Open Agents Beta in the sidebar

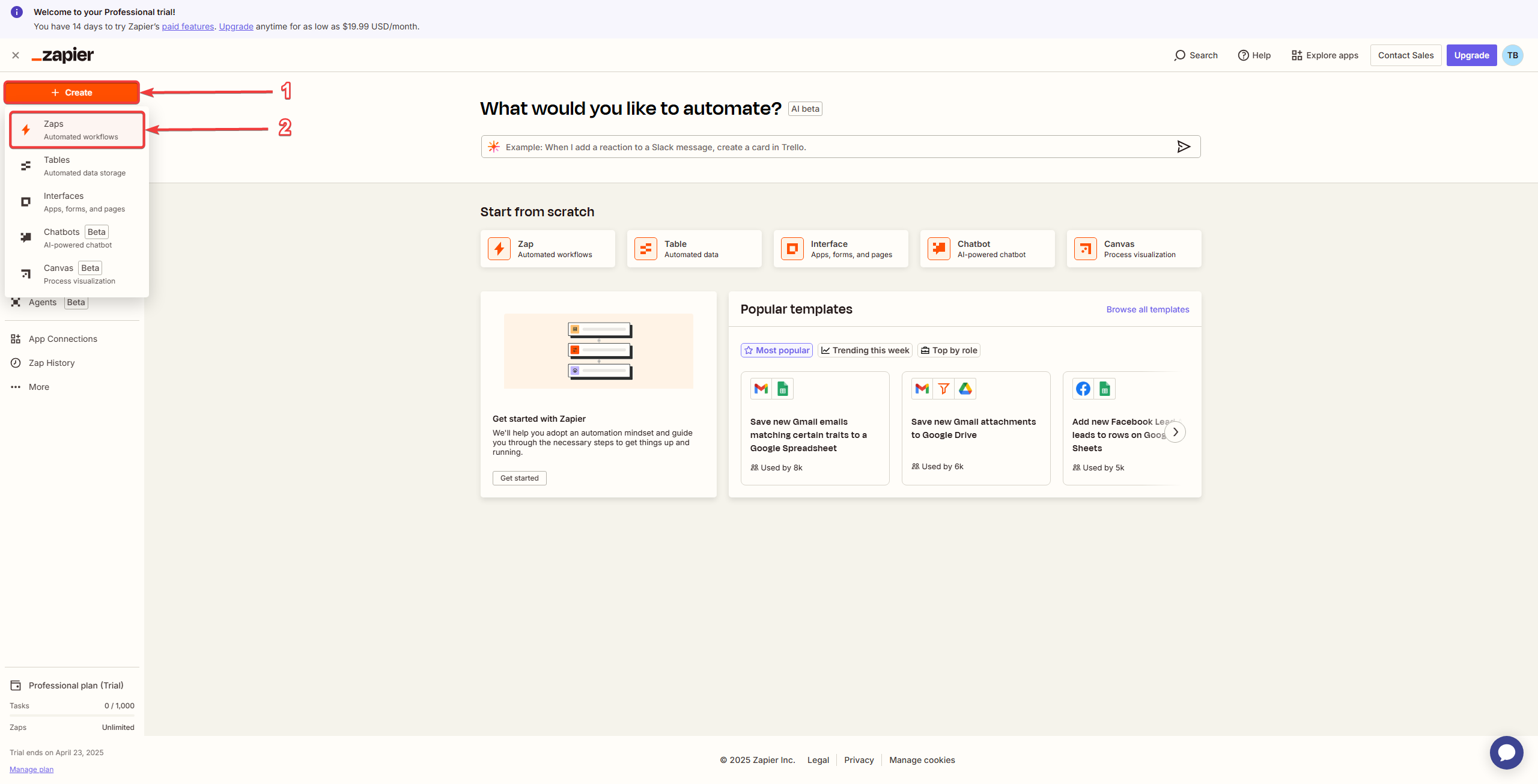click(49, 302)
